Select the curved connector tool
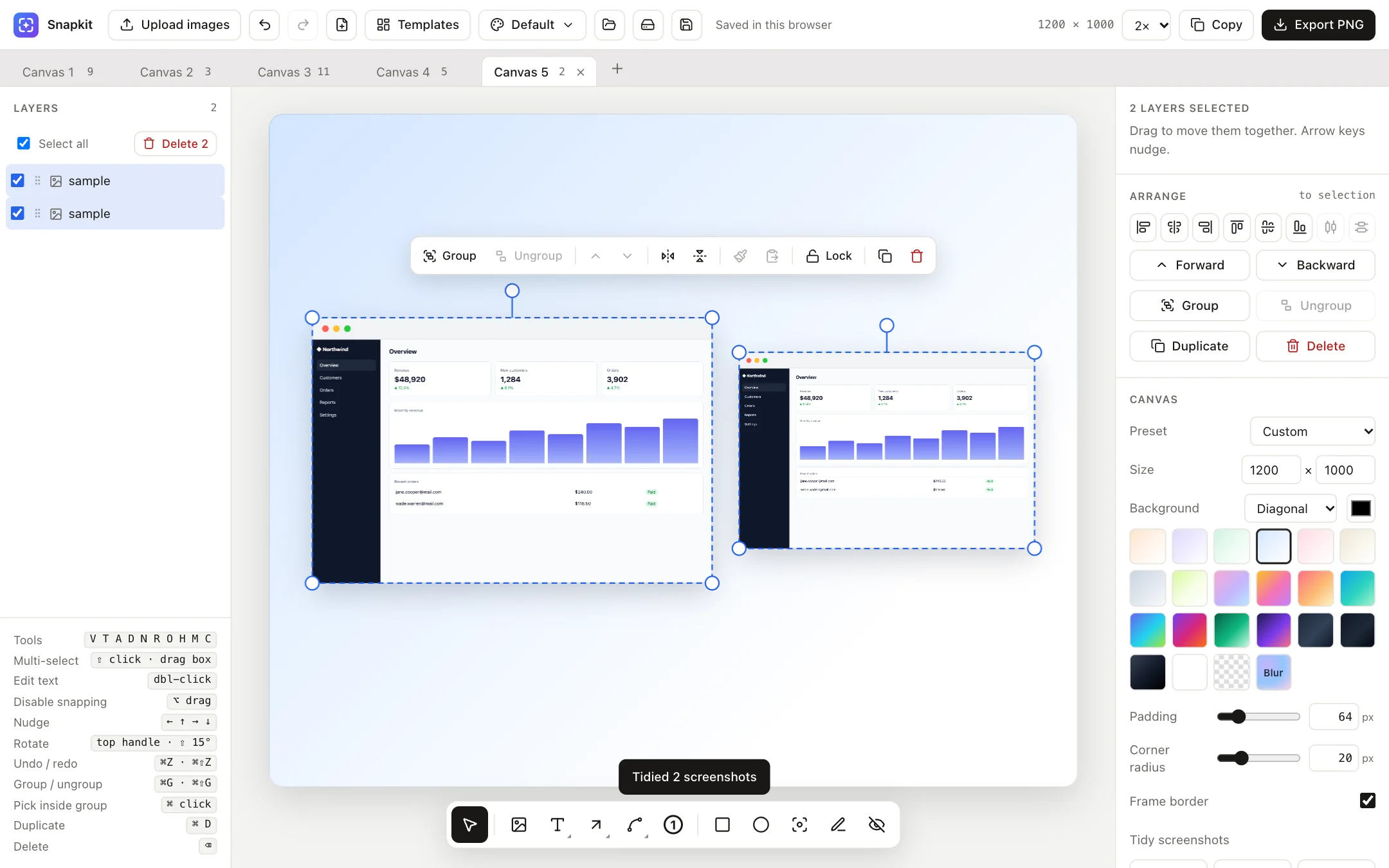Image resolution: width=1389 pixels, height=868 pixels. pyautogui.click(x=635, y=824)
